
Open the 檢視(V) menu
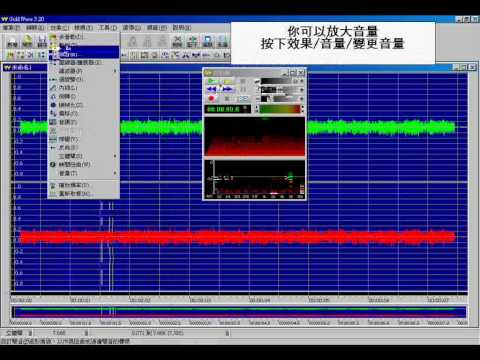[x=83, y=28]
